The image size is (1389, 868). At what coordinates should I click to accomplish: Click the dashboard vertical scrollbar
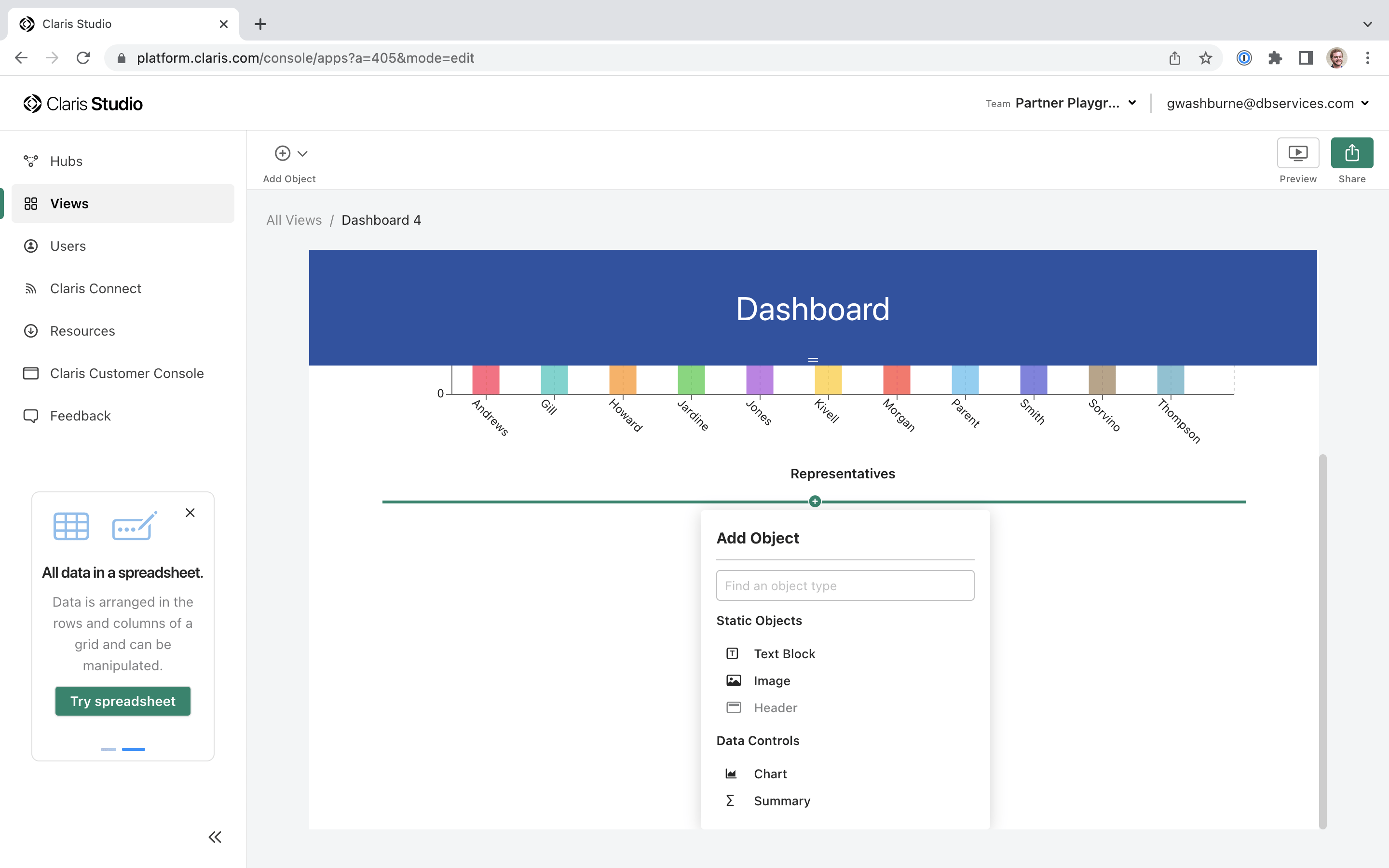(x=1322, y=641)
